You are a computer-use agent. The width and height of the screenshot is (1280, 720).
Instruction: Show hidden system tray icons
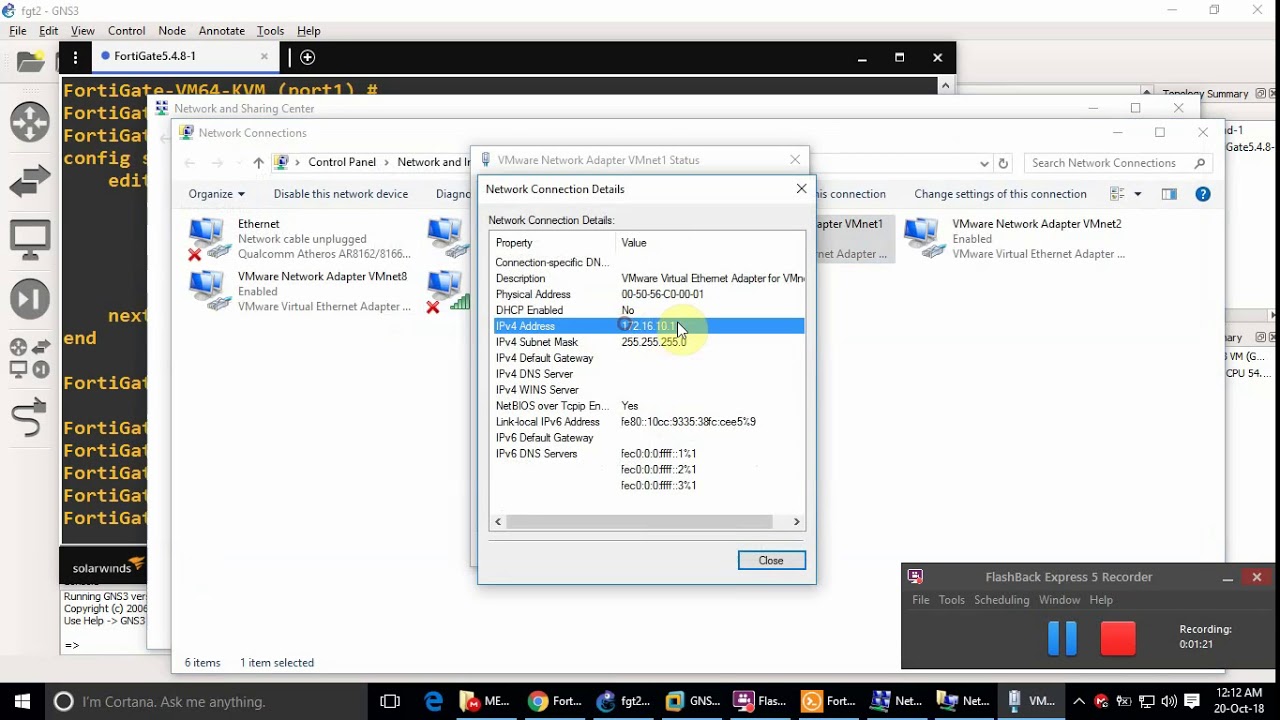(x=1079, y=701)
